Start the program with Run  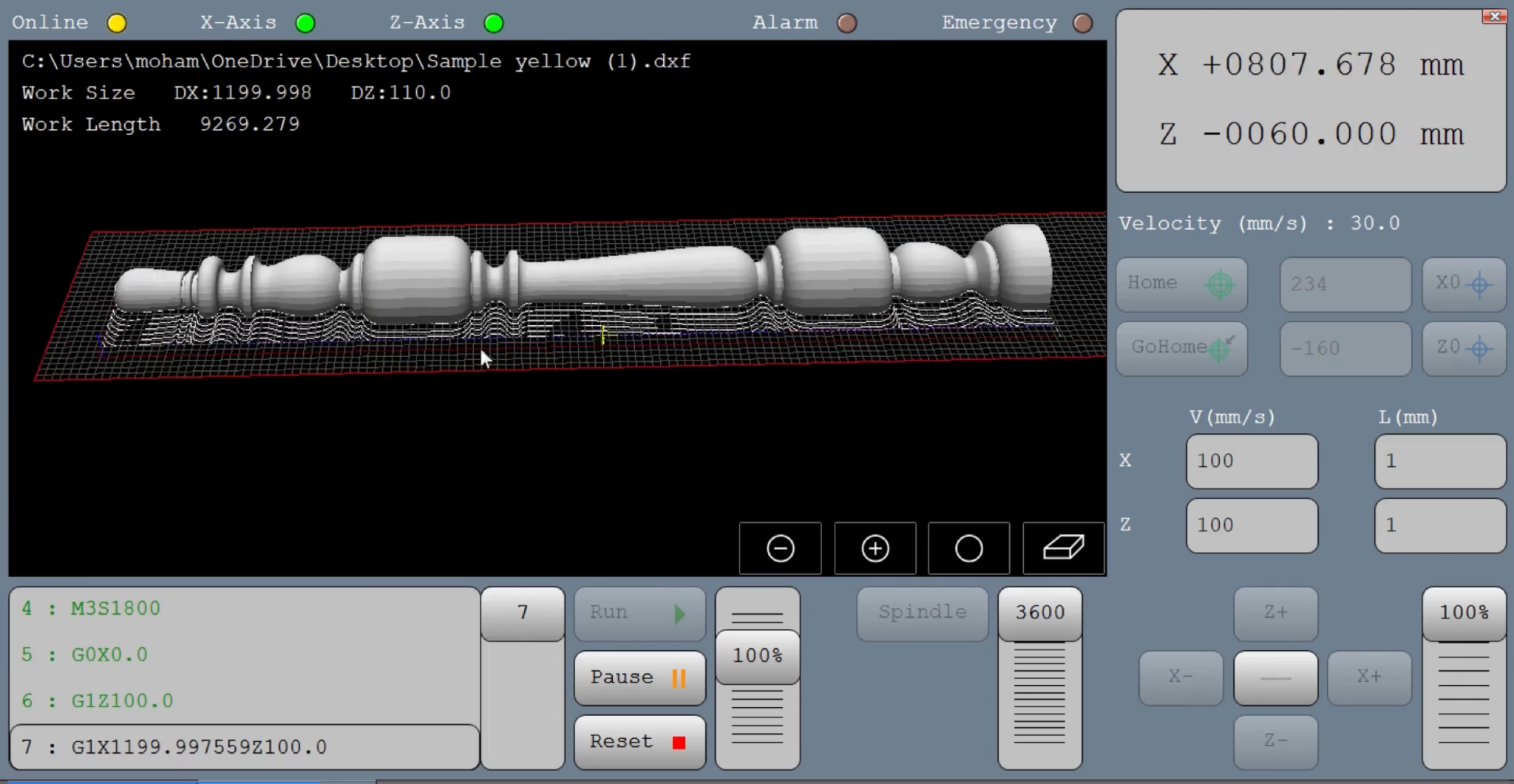(639, 613)
